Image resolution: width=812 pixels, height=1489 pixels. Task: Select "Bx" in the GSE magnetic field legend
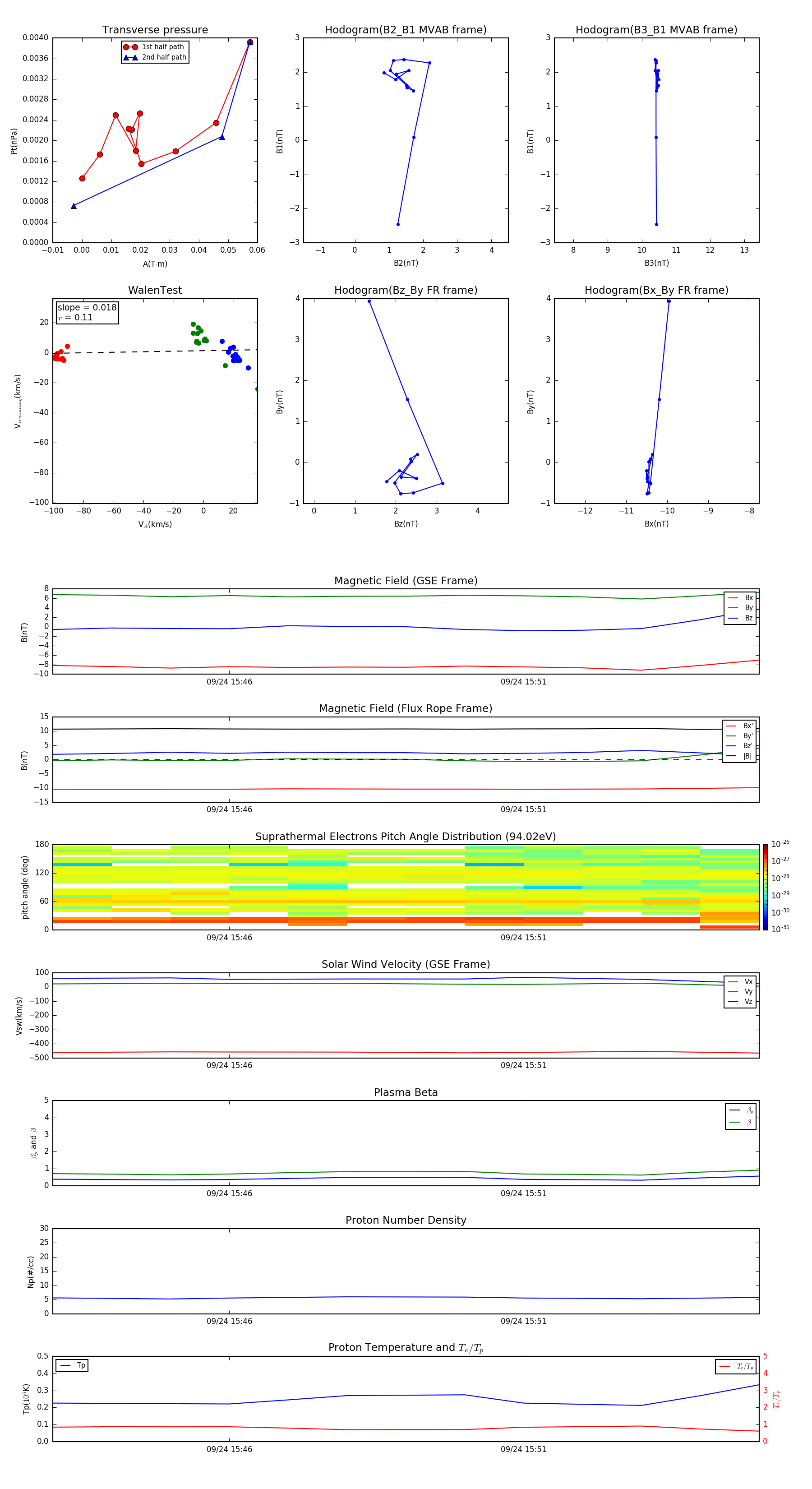(740, 598)
